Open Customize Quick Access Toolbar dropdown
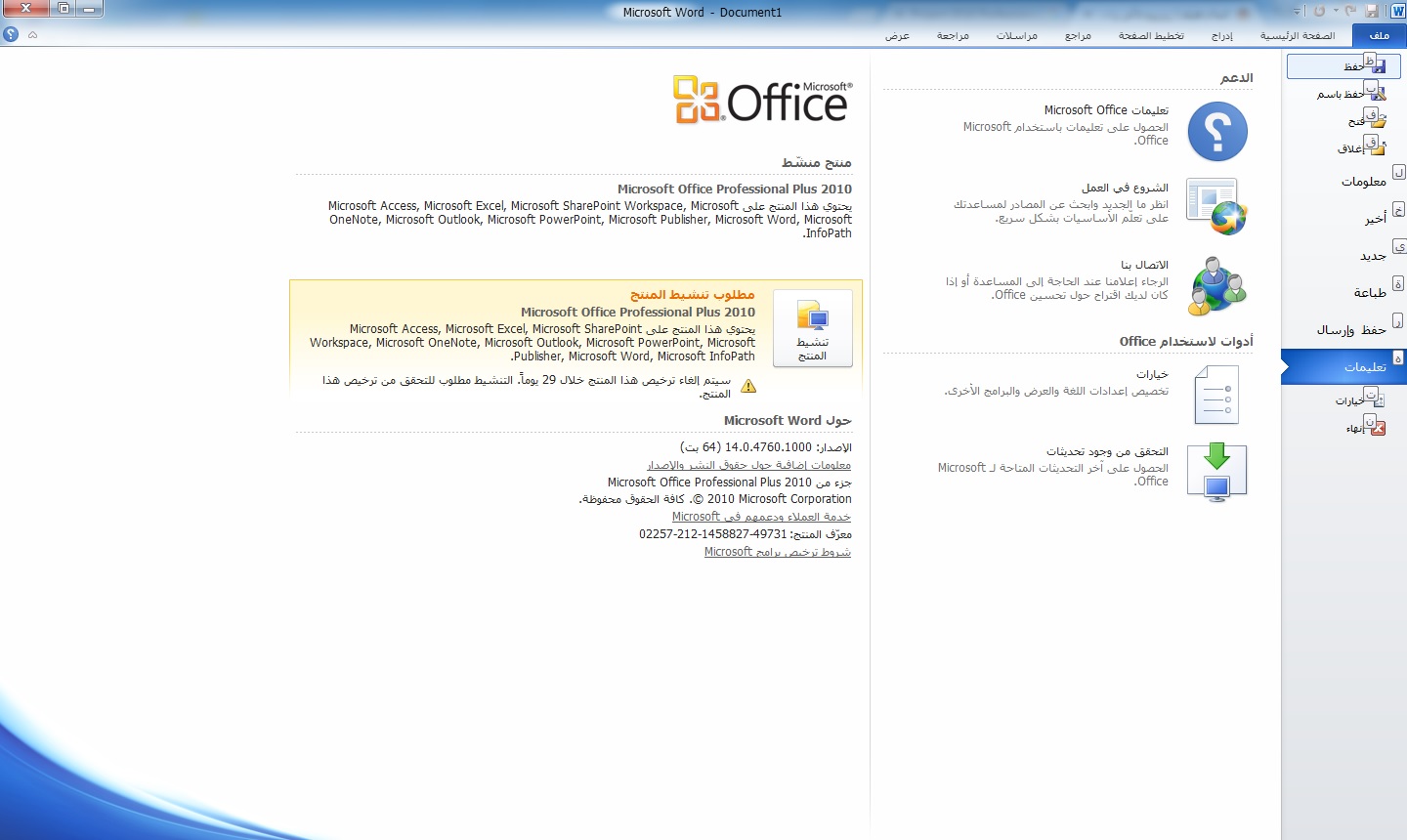This screenshot has width=1407, height=840. 1298,12
